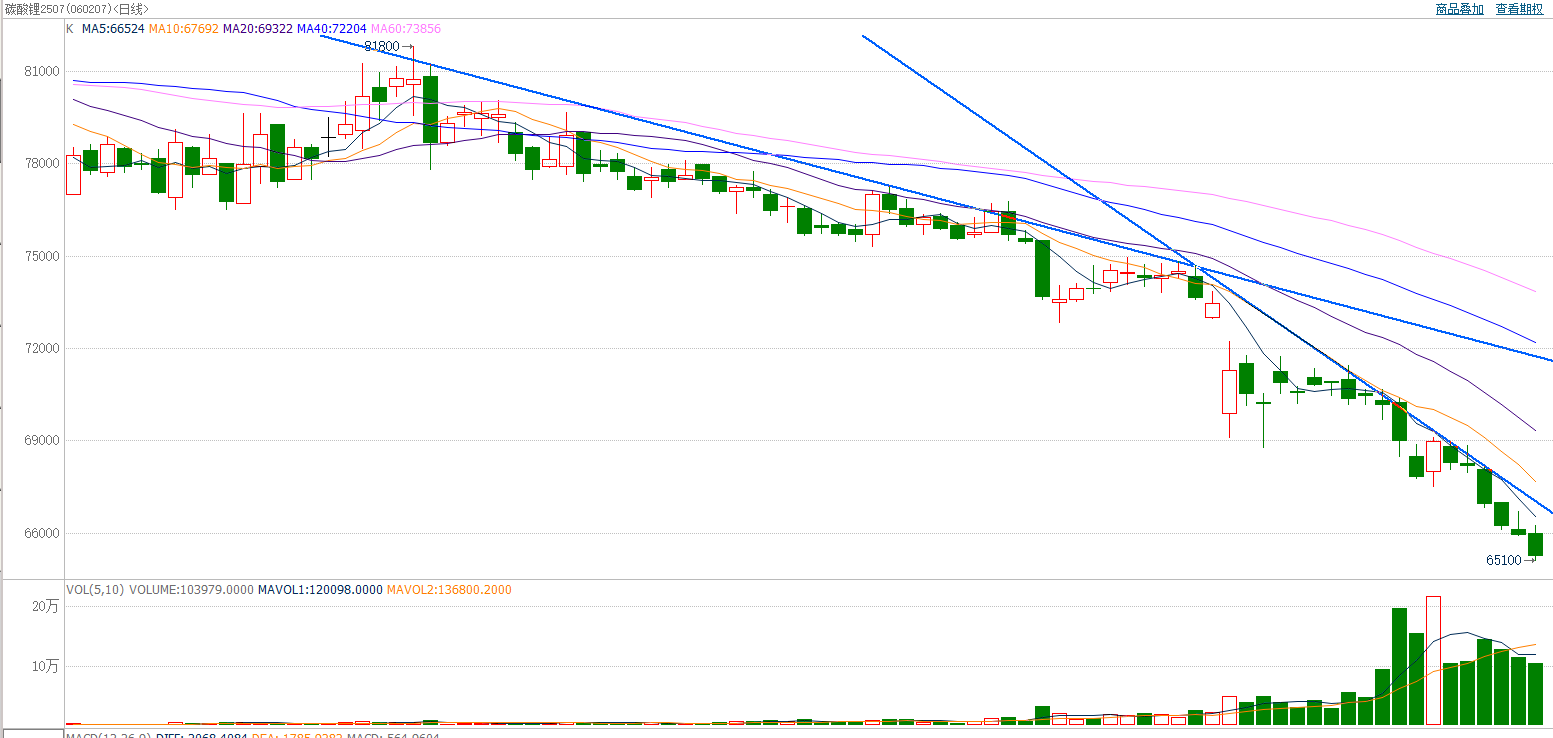This screenshot has width=1553, height=738.
Task: Open the 商品叠加 link
Action: (1459, 9)
